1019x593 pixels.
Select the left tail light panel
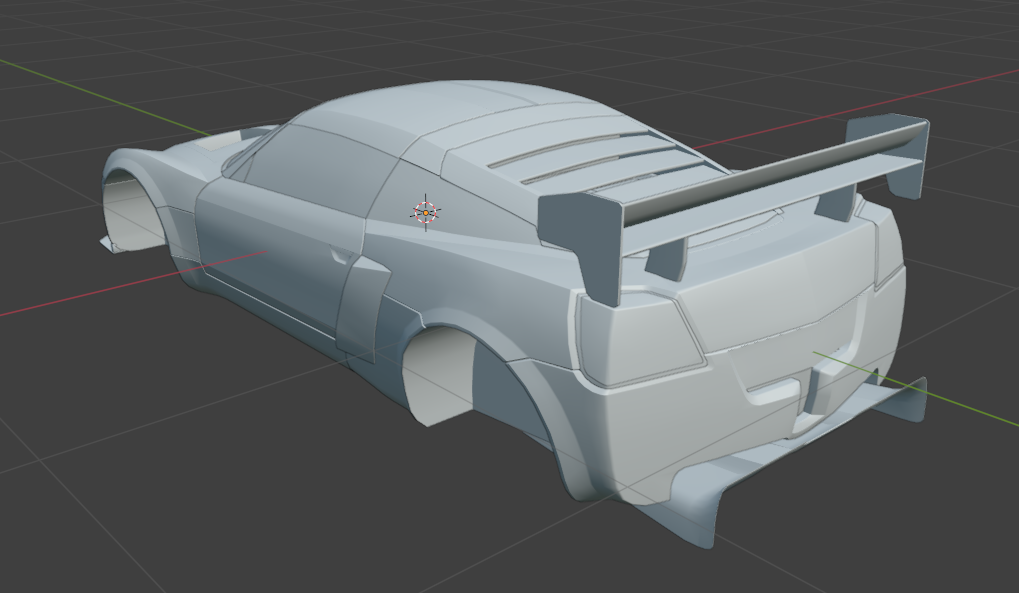tap(640, 338)
